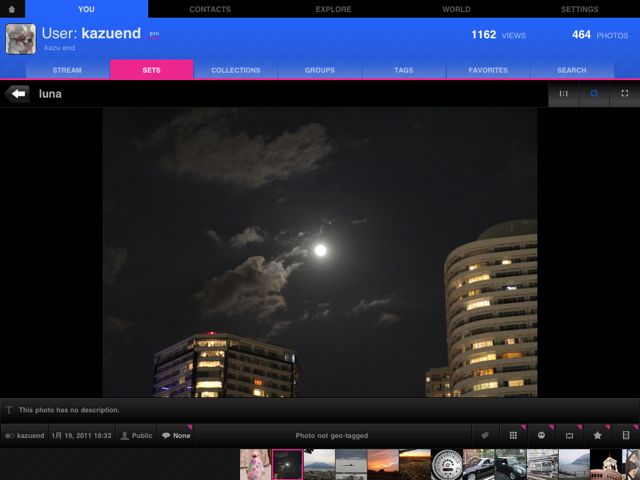Click Photo not geo-tagged label
This screenshot has width=640, height=480.
[x=332, y=436]
